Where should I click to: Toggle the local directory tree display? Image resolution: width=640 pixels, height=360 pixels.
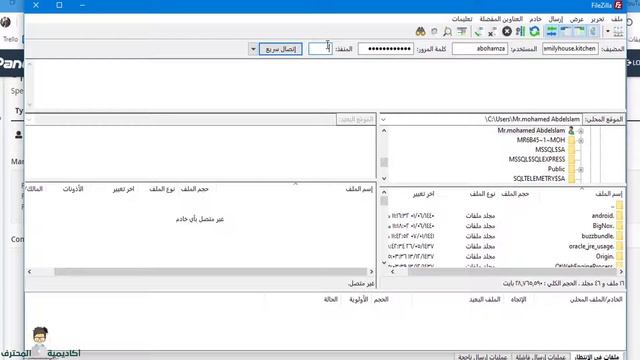(580, 31)
